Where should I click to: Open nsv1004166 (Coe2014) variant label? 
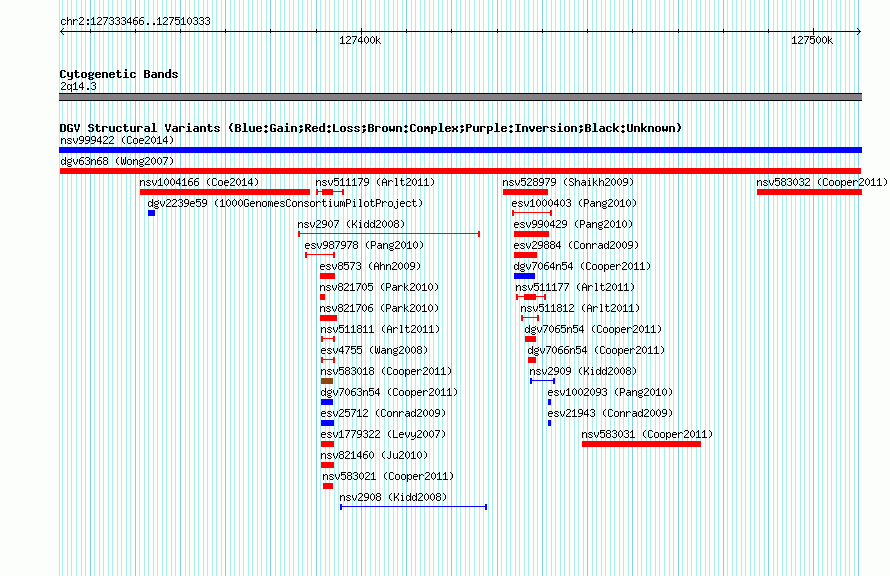(x=199, y=182)
